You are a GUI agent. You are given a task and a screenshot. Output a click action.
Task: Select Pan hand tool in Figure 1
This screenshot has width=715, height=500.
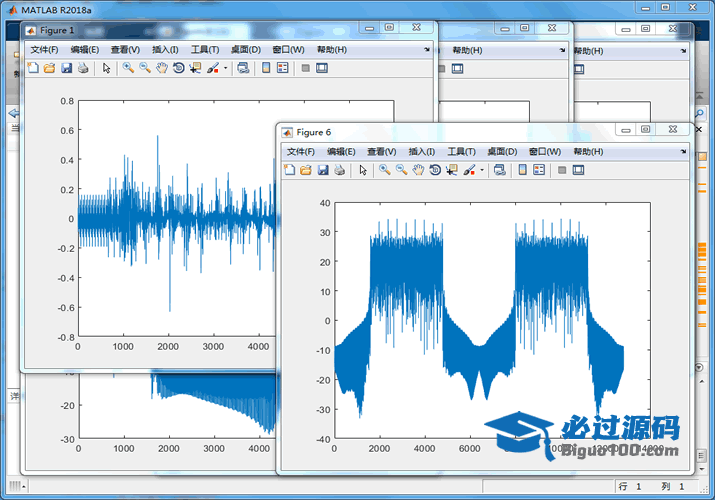[162, 68]
